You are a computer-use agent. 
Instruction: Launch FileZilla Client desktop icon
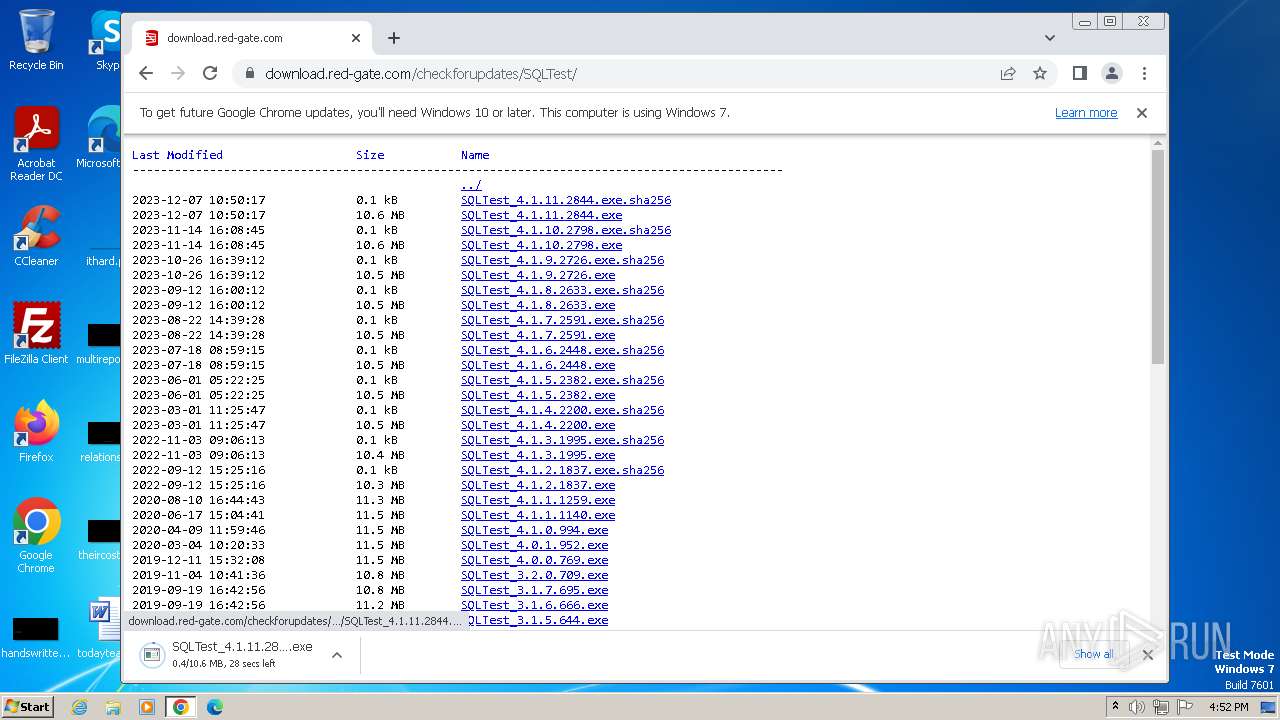point(36,333)
